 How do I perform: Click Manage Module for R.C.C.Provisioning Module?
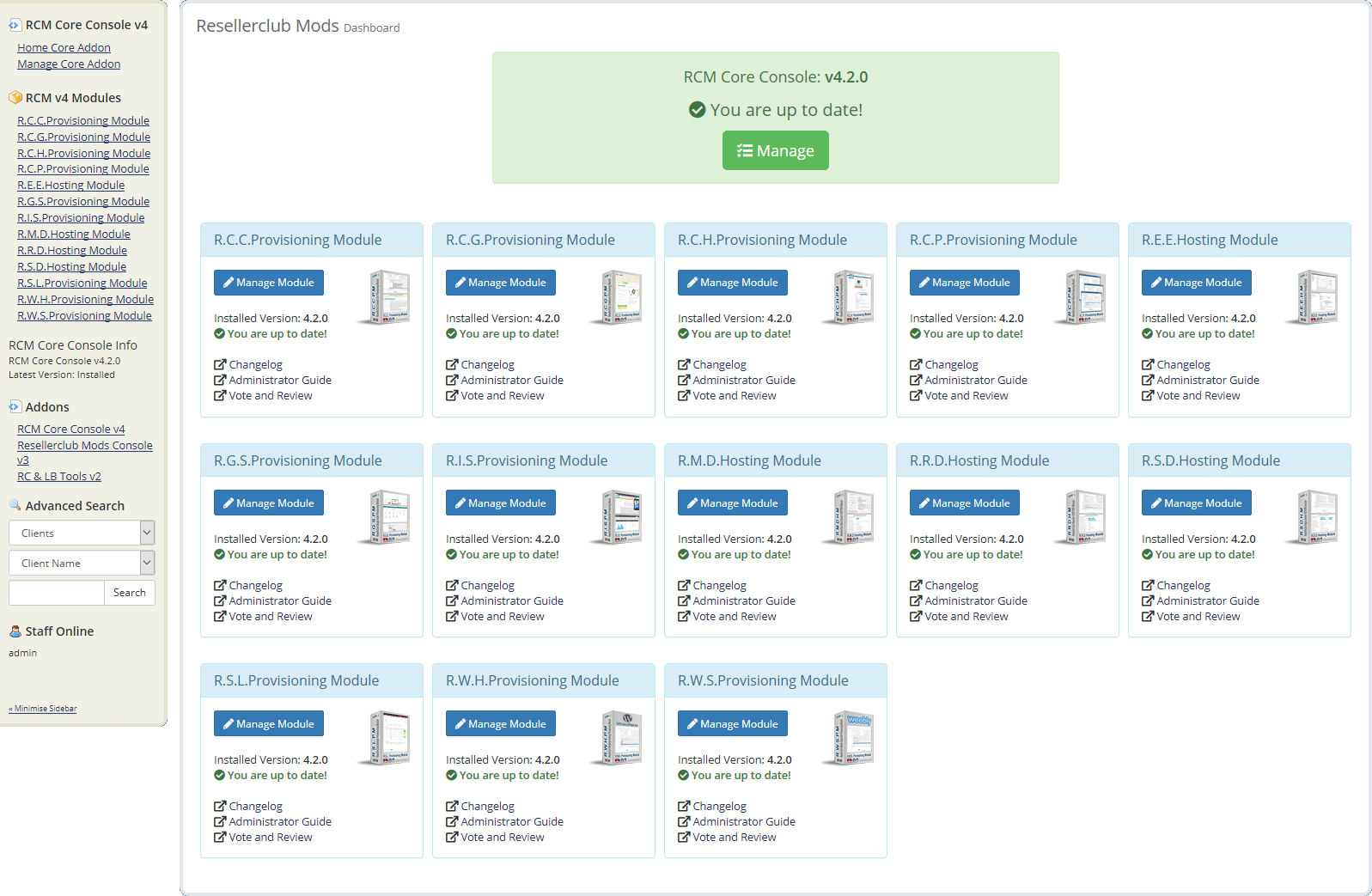point(269,283)
